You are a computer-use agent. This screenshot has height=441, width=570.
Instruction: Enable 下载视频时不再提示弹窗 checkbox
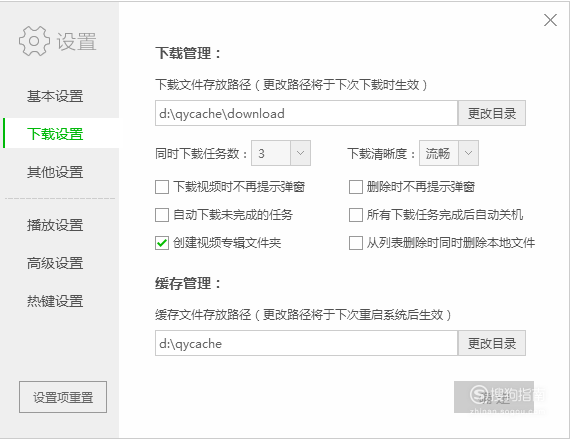click(x=162, y=187)
